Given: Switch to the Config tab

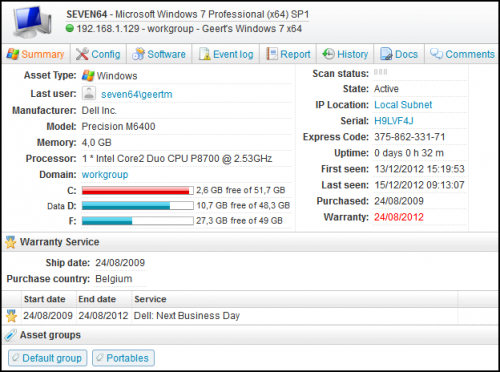Looking at the screenshot, I should pyautogui.click(x=98, y=54).
